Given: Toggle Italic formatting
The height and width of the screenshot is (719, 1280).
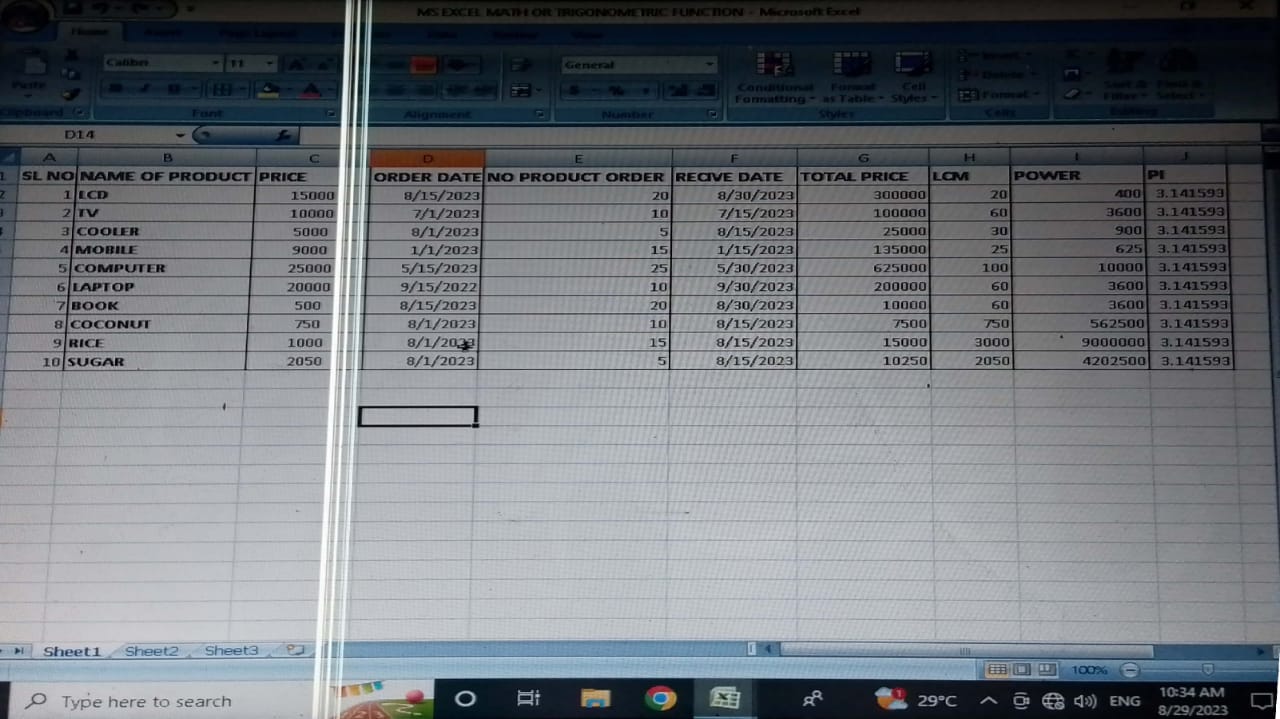Looking at the screenshot, I should pos(143,90).
